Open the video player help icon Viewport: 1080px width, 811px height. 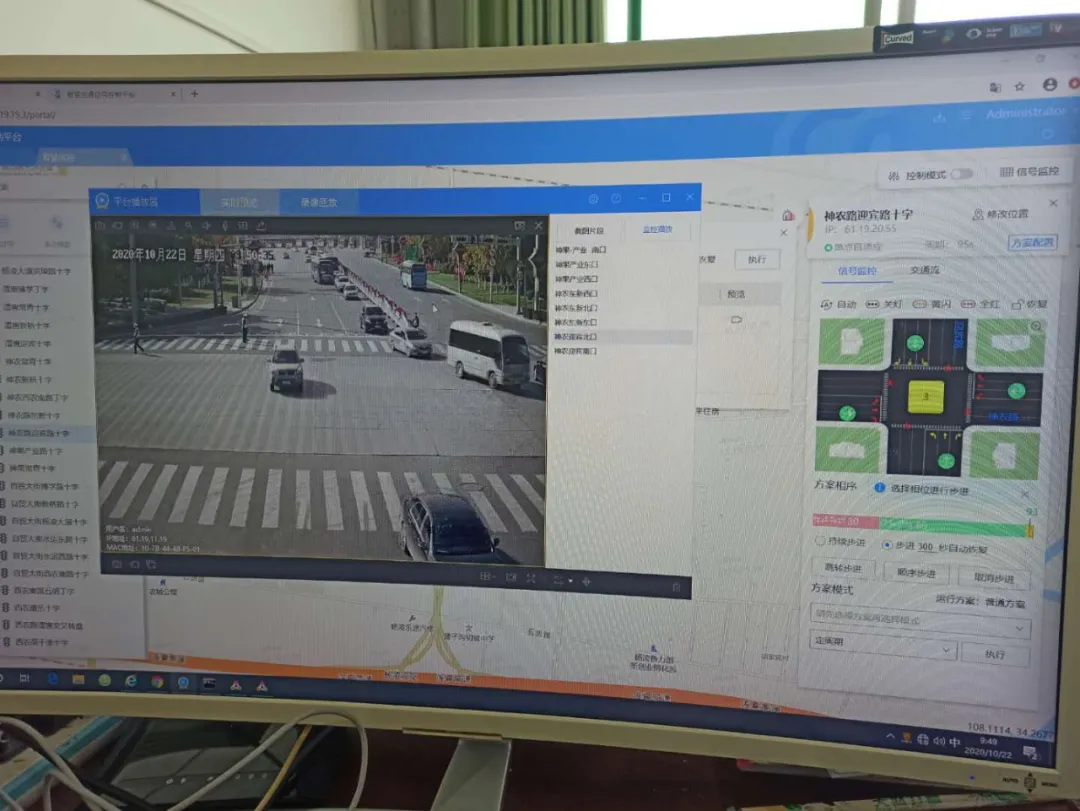tap(616, 198)
